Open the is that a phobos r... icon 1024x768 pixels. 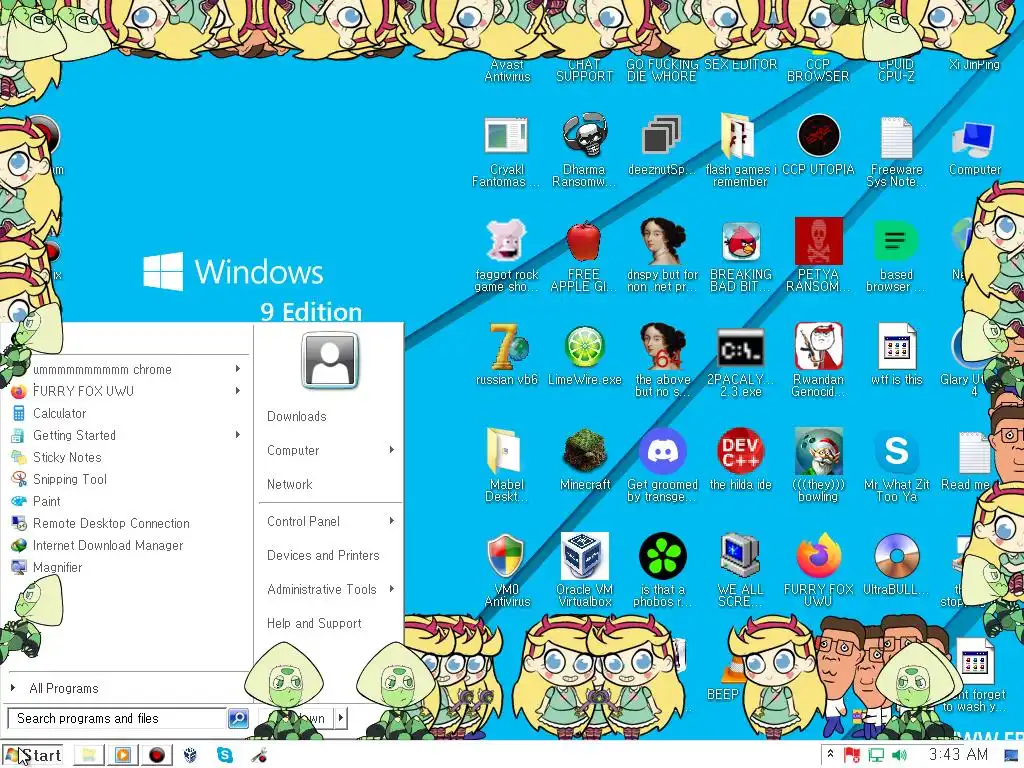(x=662, y=556)
